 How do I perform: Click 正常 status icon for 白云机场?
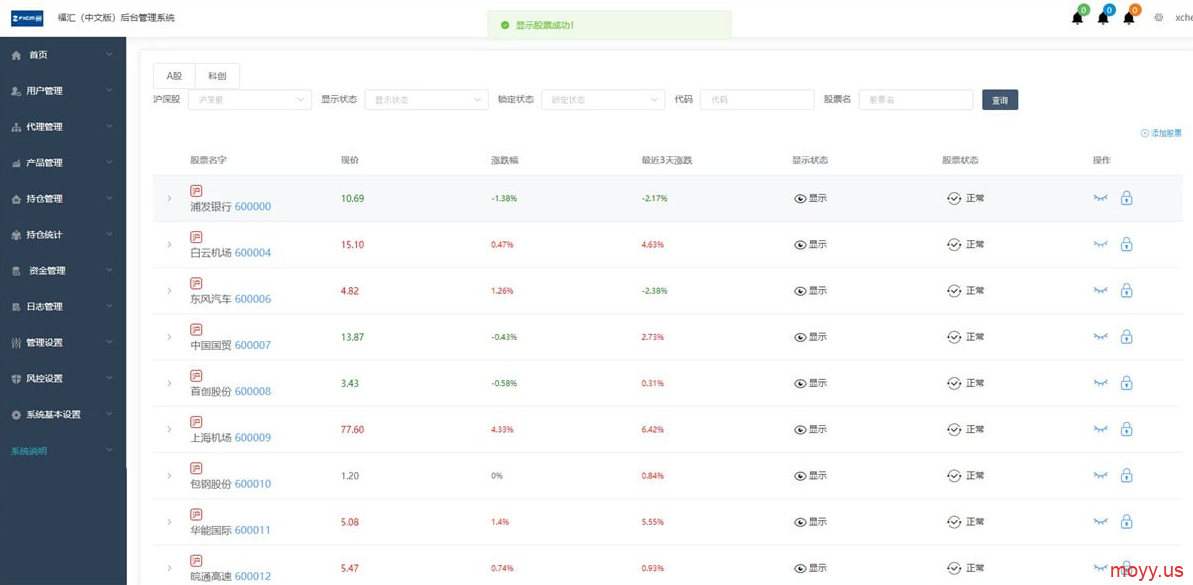pyautogui.click(x=954, y=245)
